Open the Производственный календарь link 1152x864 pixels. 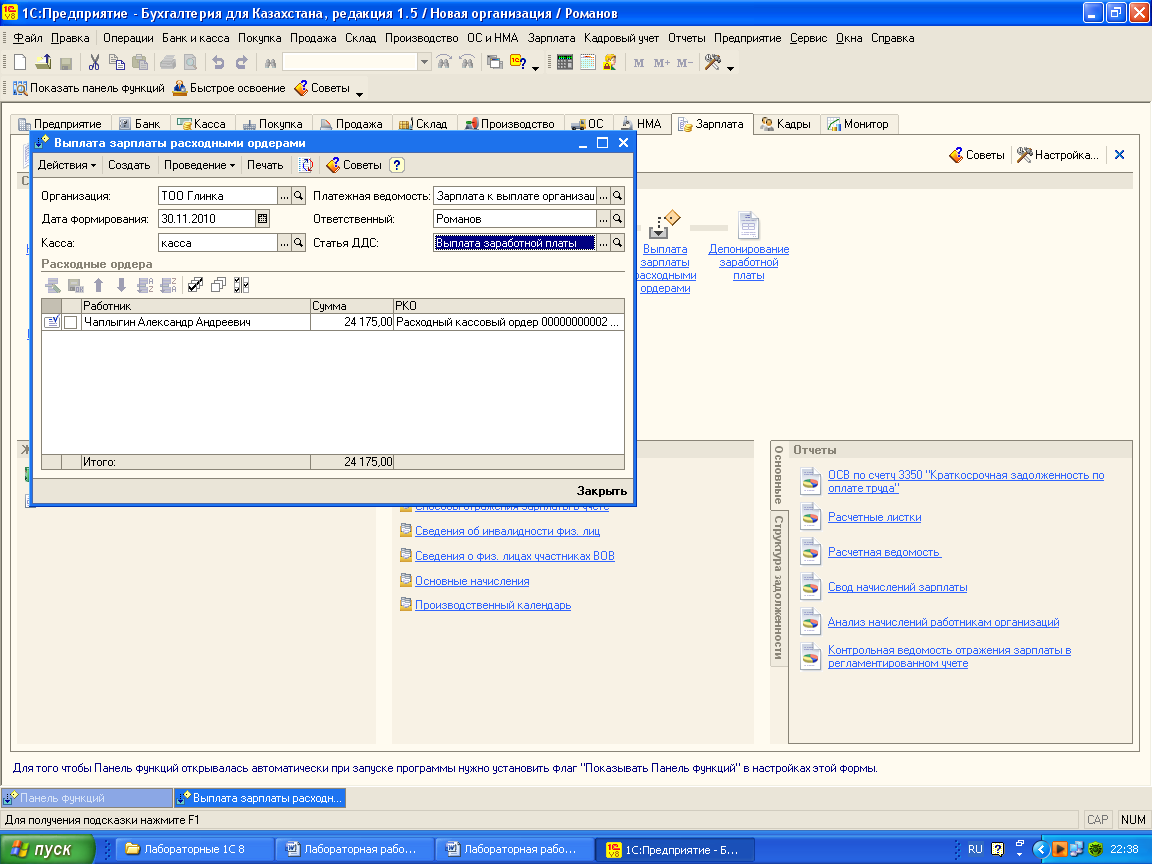493,605
